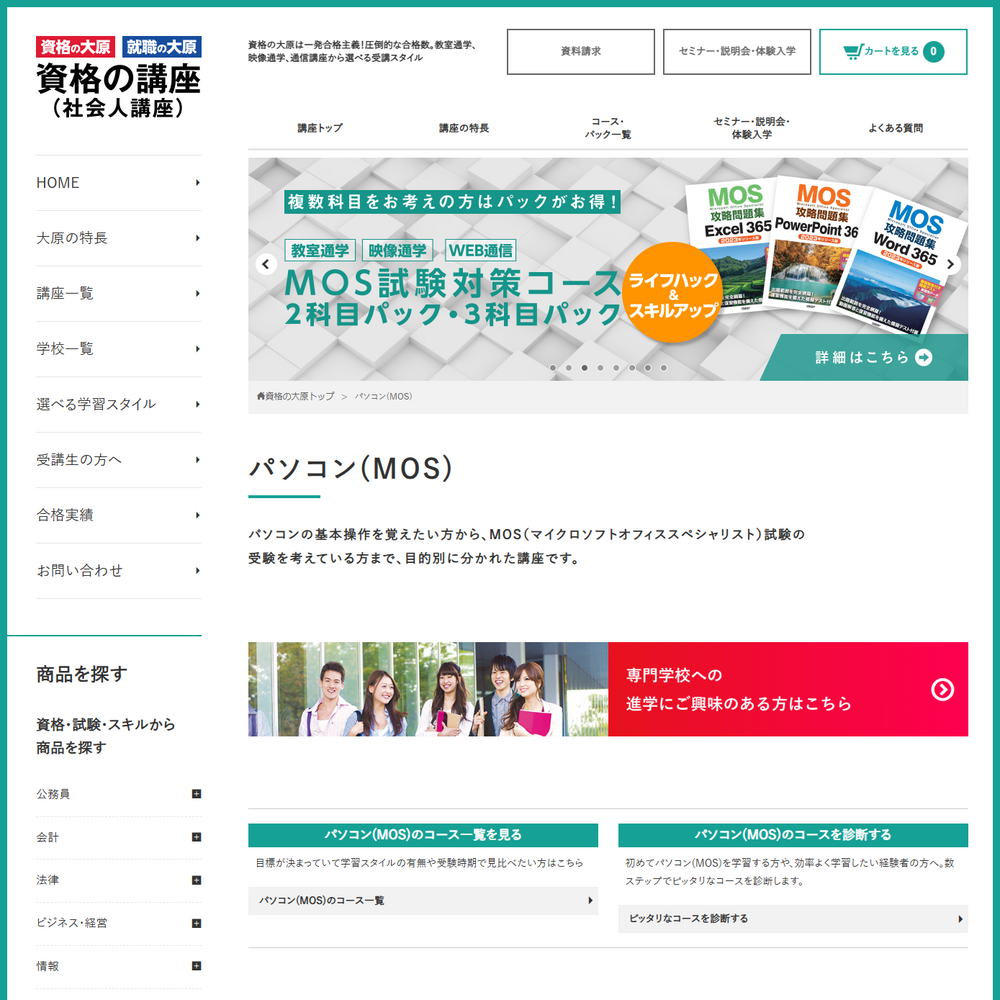
Task: Open the 講座トップ navigation tab
Action: pyautogui.click(x=320, y=128)
